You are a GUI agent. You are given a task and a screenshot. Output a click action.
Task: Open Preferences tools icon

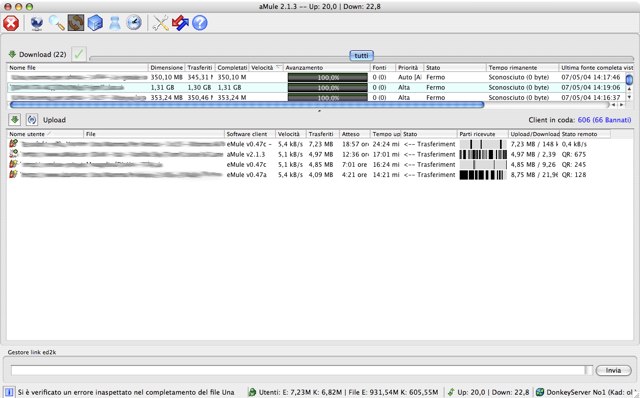coord(160,23)
